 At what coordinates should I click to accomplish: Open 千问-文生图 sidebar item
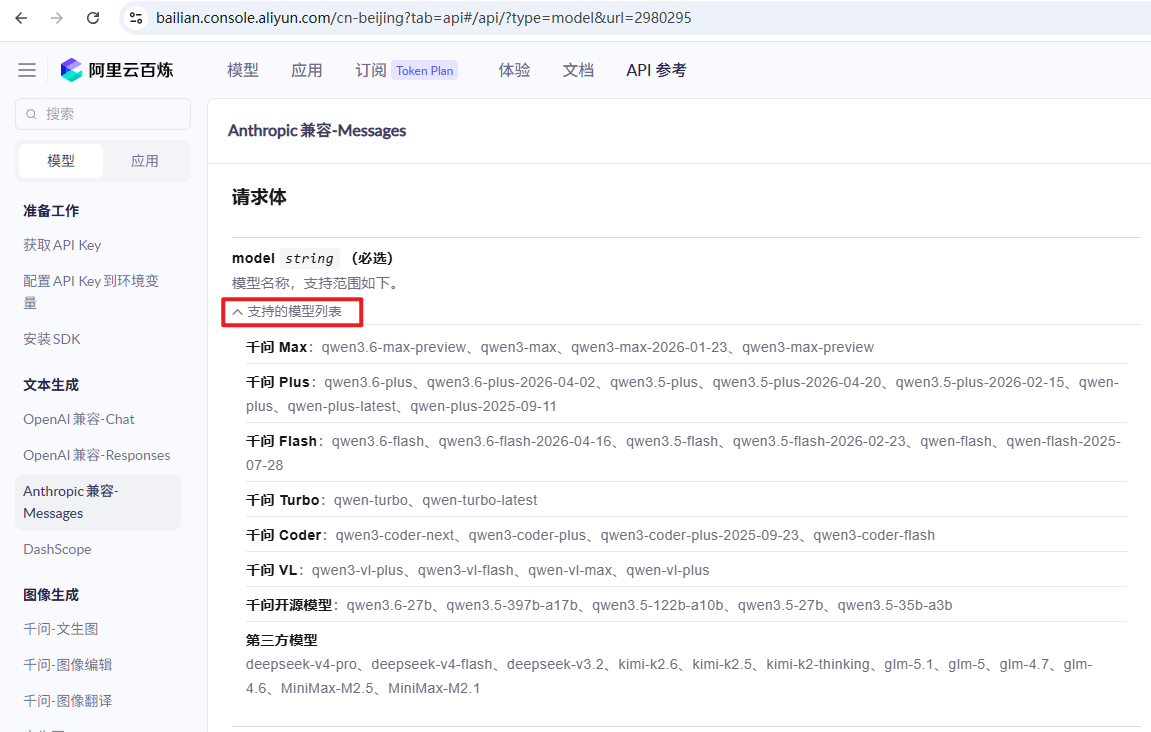pos(61,628)
